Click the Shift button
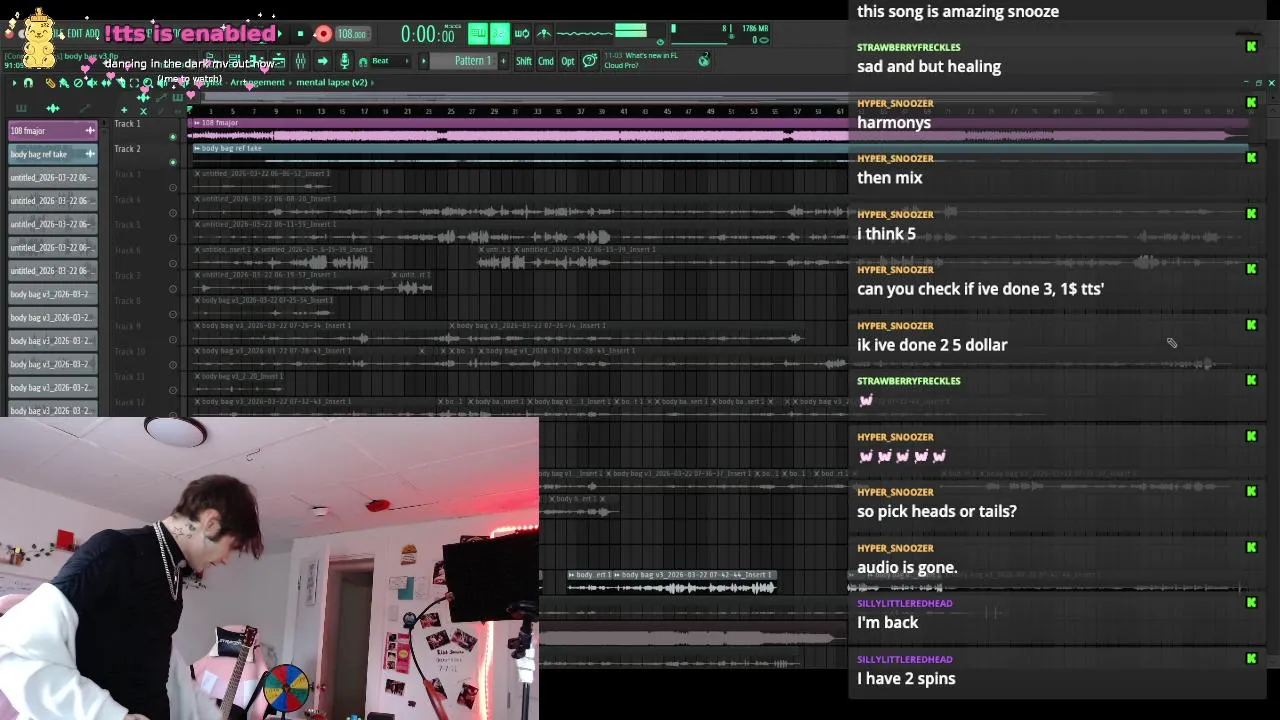This screenshot has width=1280, height=720. [x=524, y=61]
